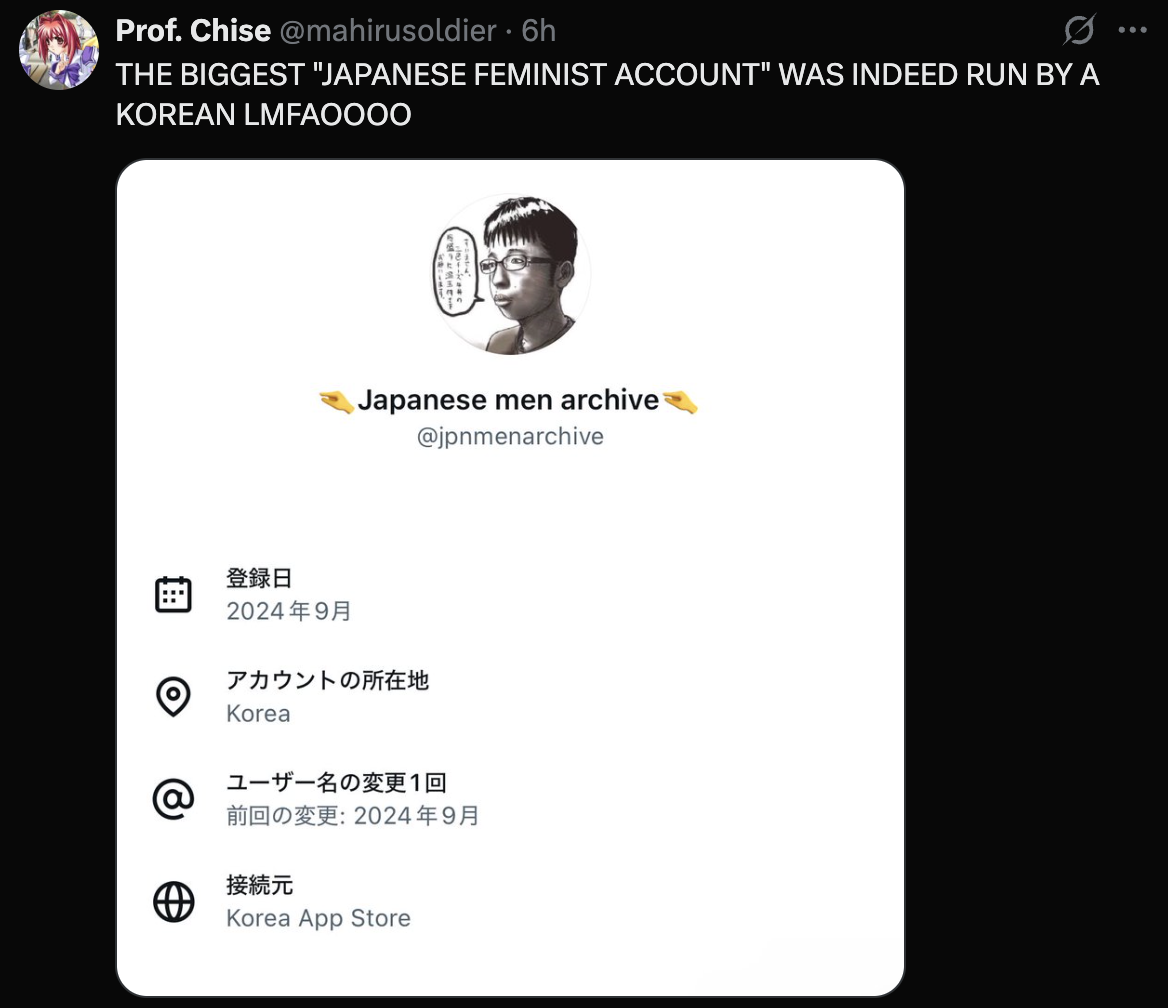Click the Prof. Chise display name
Screen dimensions: 1168x1008
(193, 31)
